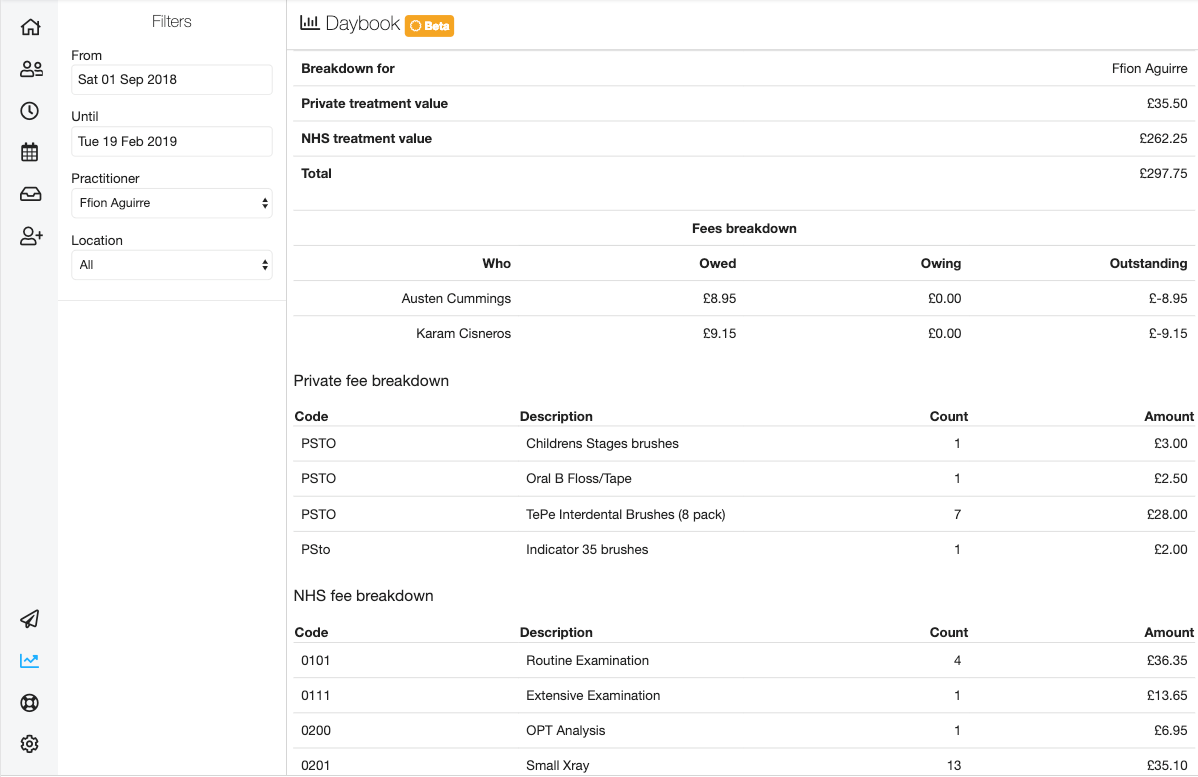Open the Patients list icon
This screenshot has width=1198, height=777.
click(x=31, y=69)
